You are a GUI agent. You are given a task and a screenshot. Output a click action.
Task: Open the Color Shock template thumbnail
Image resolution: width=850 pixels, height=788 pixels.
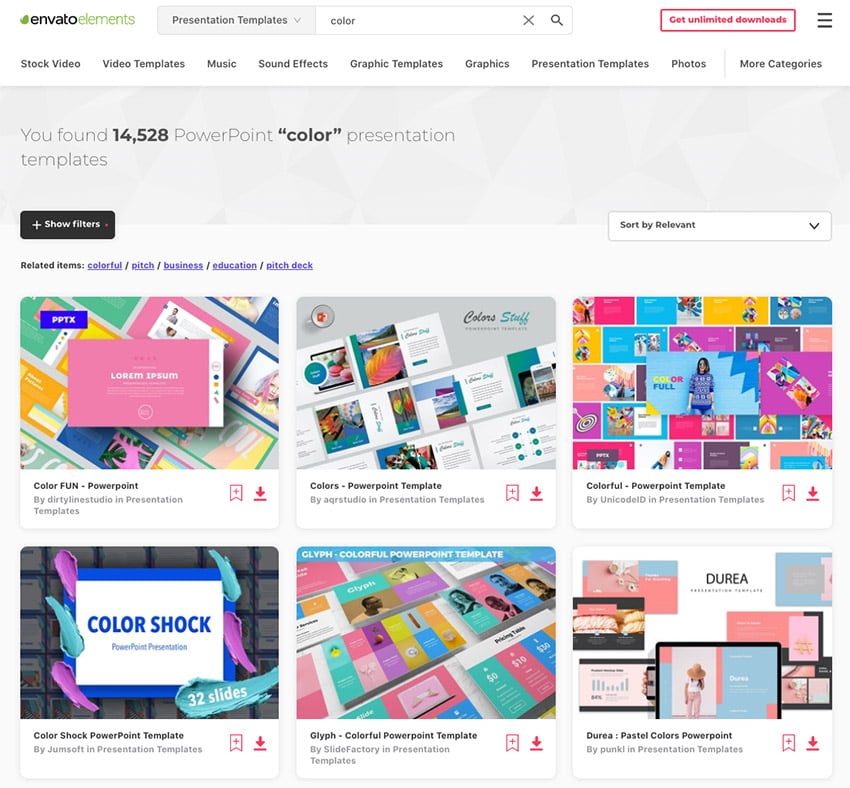coord(150,632)
